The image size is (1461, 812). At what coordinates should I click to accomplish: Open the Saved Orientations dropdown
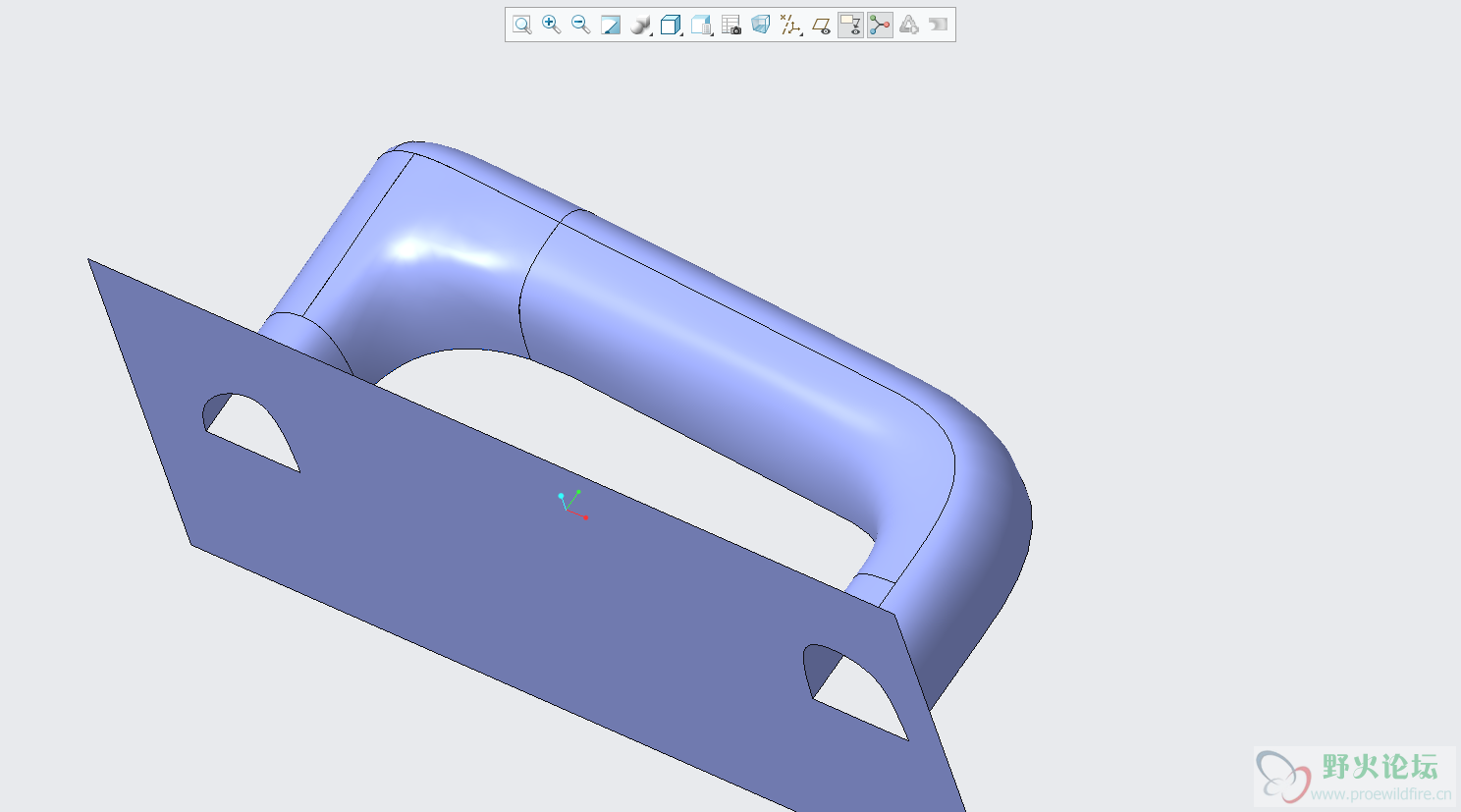701,25
